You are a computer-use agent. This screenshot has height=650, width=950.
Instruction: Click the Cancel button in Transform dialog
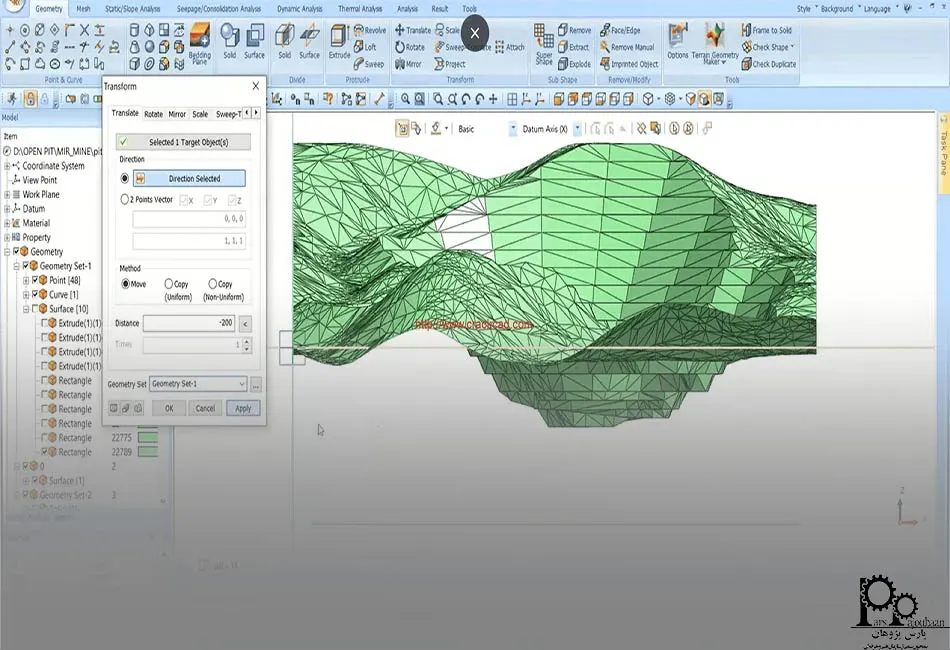coord(205,408)
